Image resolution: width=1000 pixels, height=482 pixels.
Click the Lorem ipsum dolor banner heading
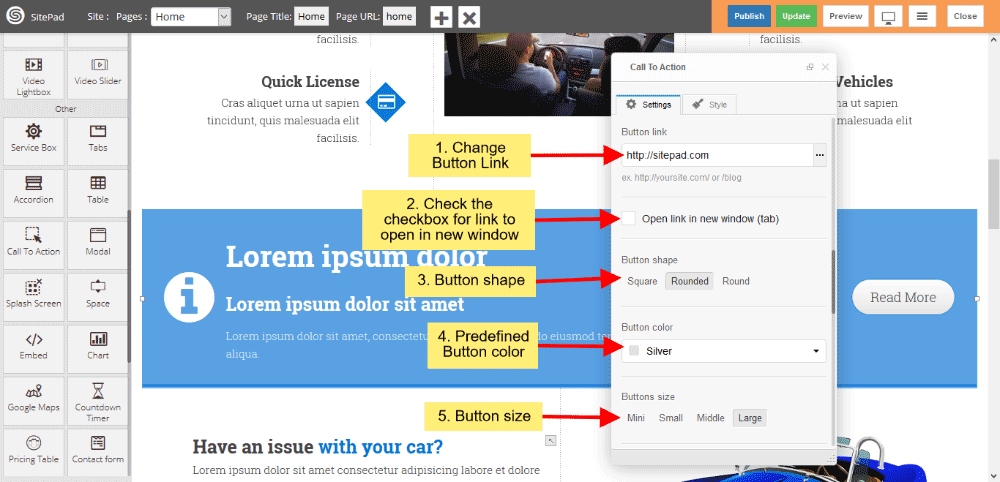pos(357,256)
